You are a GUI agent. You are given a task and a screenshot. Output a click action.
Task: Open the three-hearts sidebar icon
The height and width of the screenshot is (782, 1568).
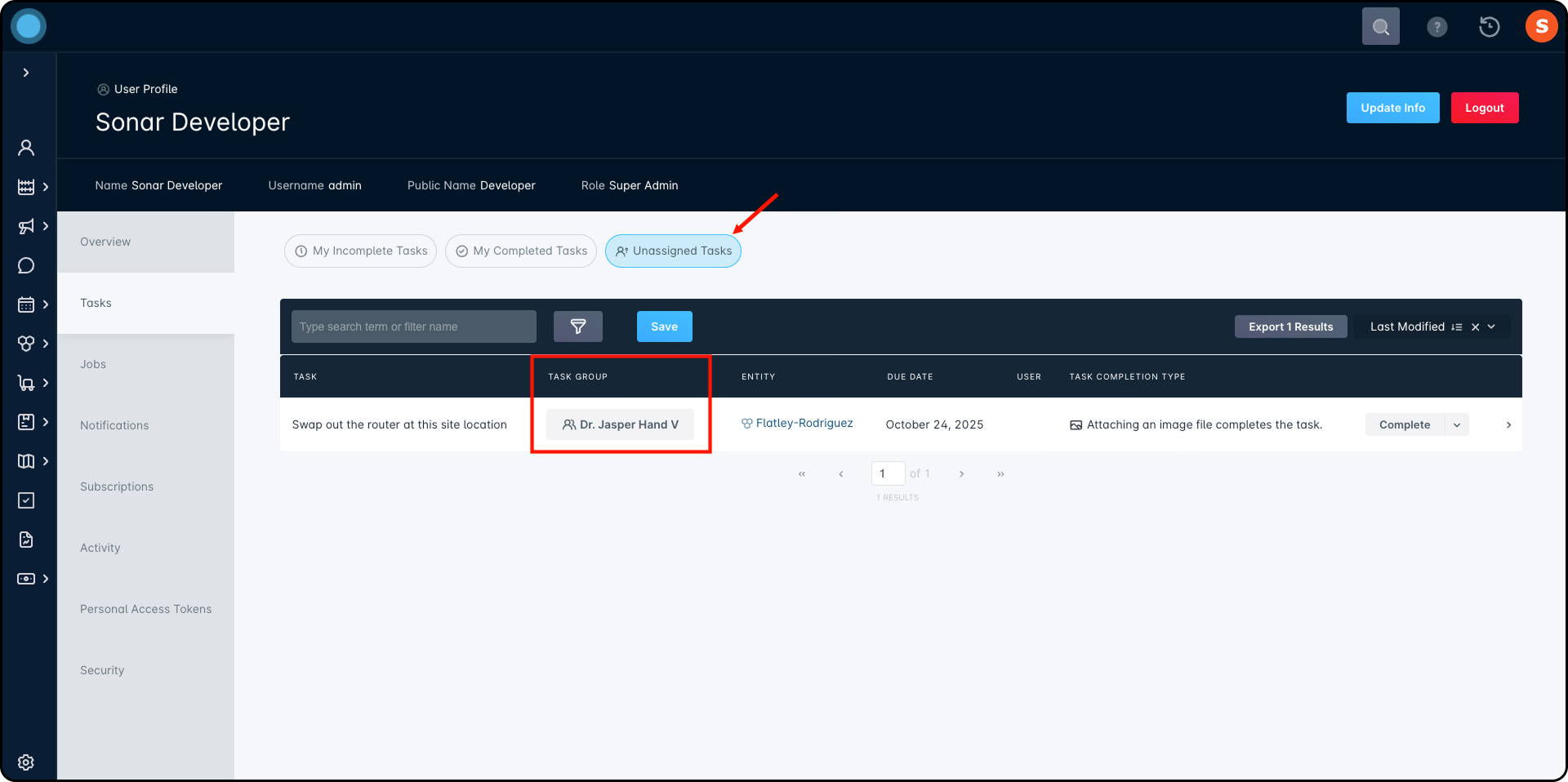[26, 344]
